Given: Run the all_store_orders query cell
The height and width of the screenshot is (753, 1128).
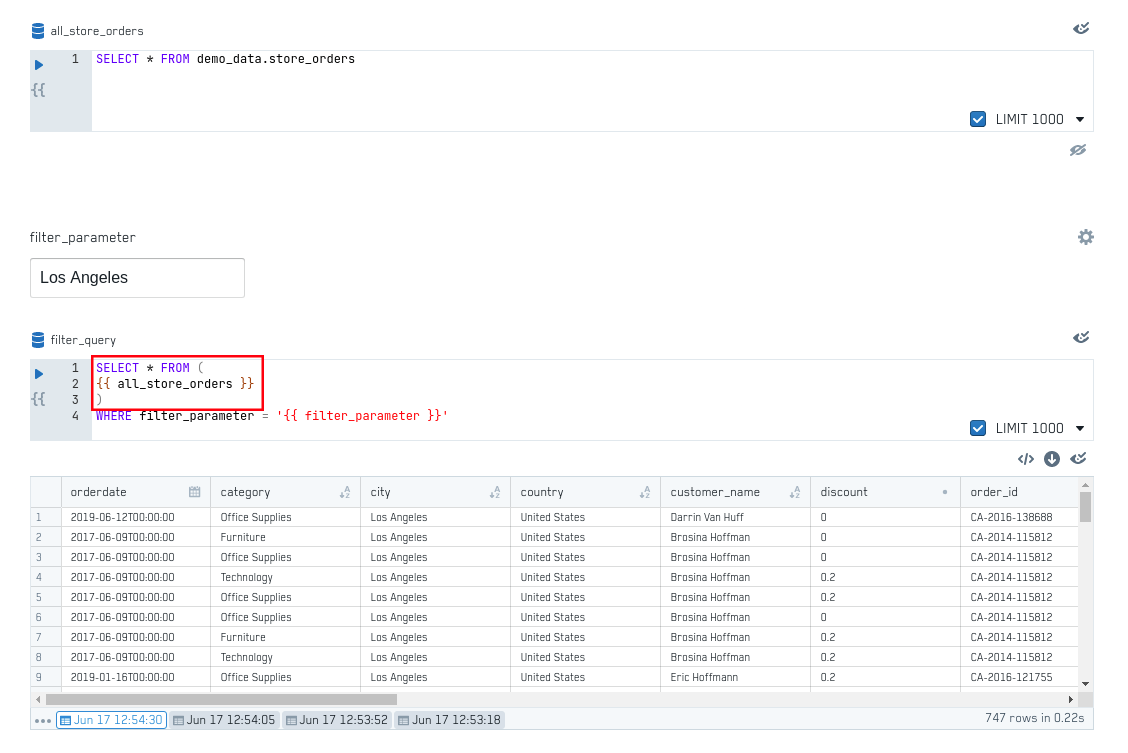Looking at the screenshot, I should [38, 64].
